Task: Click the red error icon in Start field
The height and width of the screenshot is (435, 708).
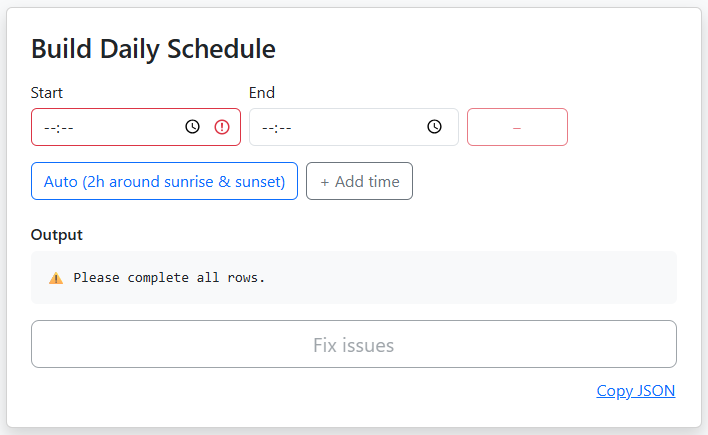Action: pos(222,127)
